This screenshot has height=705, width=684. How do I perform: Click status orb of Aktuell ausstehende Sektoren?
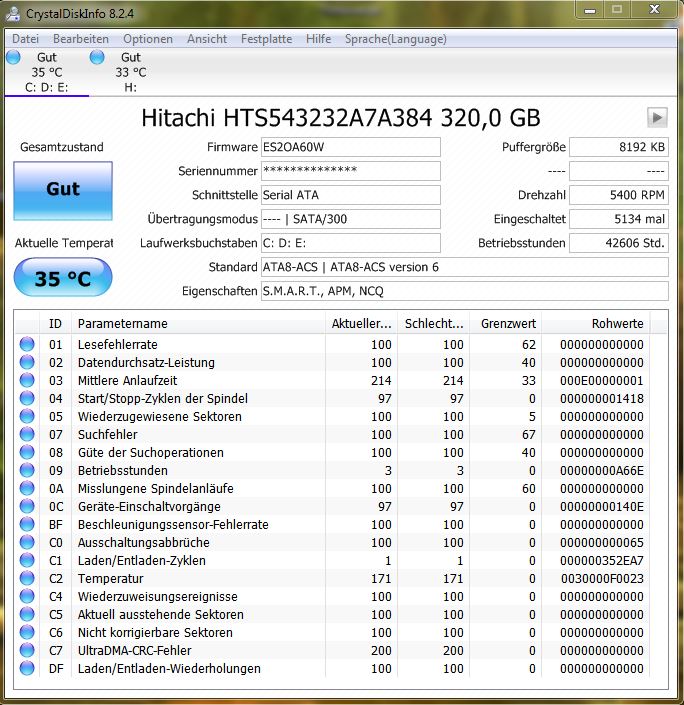(27, 614)
